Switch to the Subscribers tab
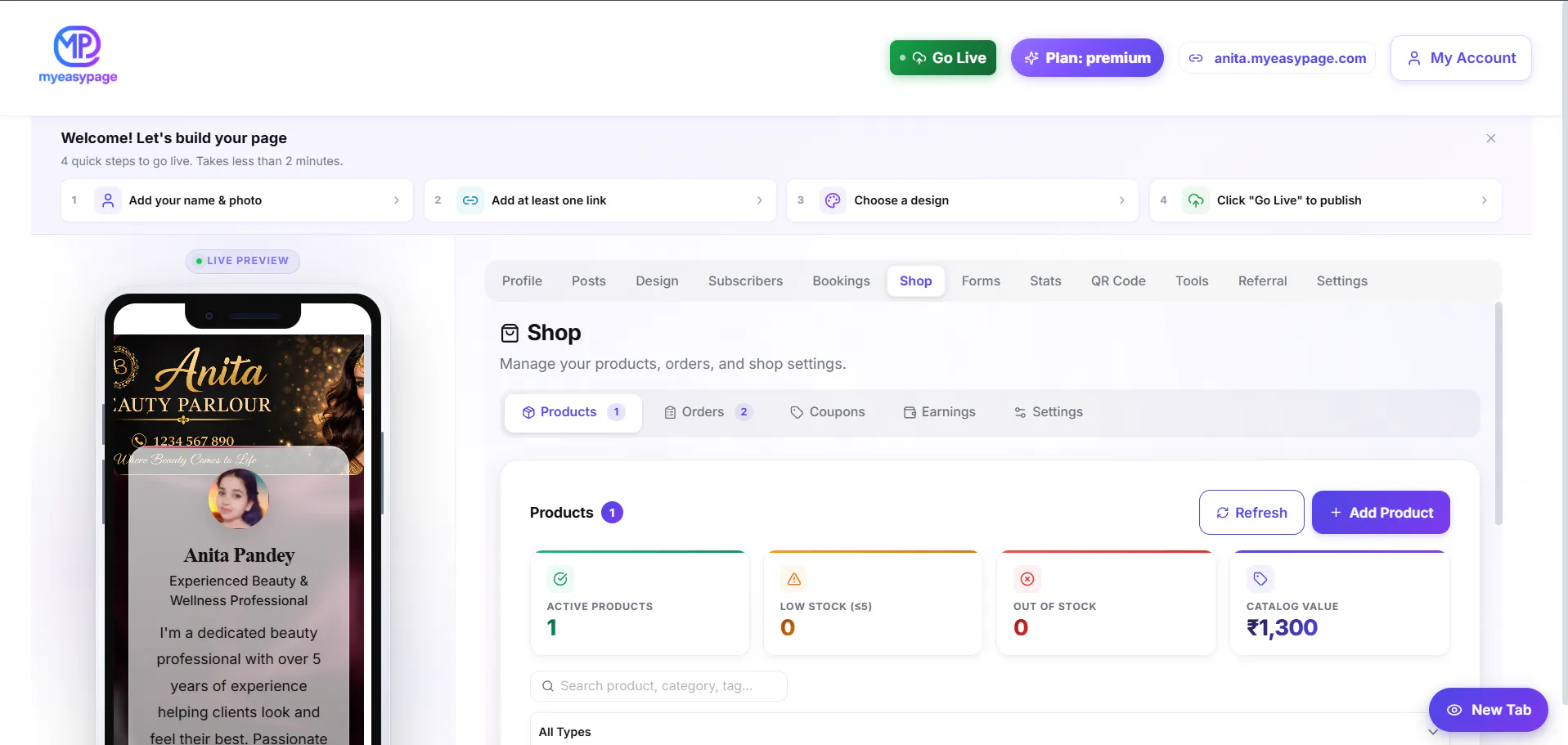This screenshot has height=745, width=1568. pos(745,281)
